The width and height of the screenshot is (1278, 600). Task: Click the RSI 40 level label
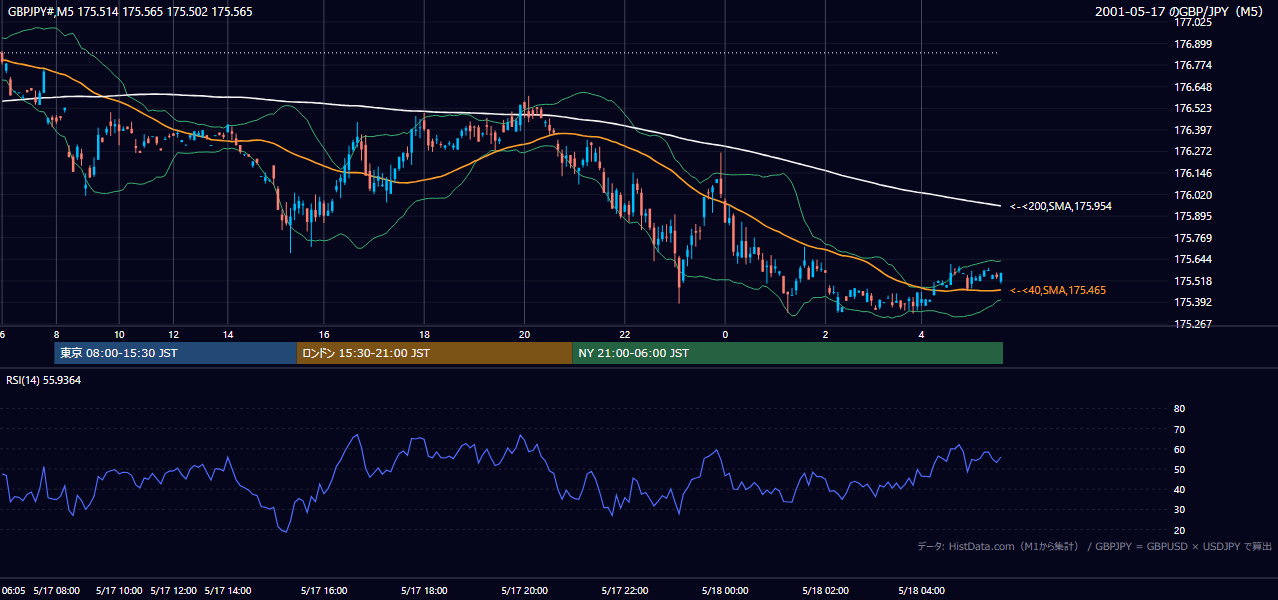coord(1179,489)
